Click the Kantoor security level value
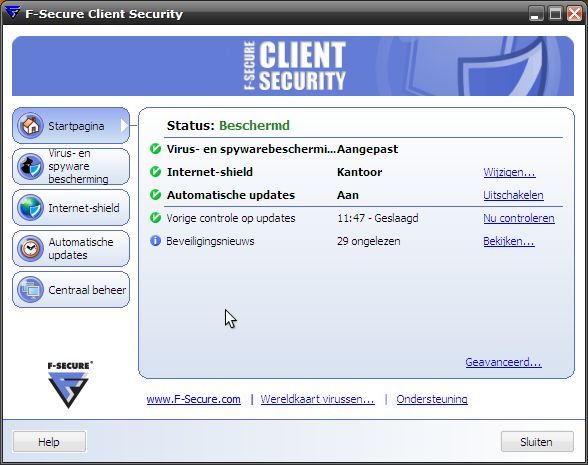 click(x=360, y=172)
